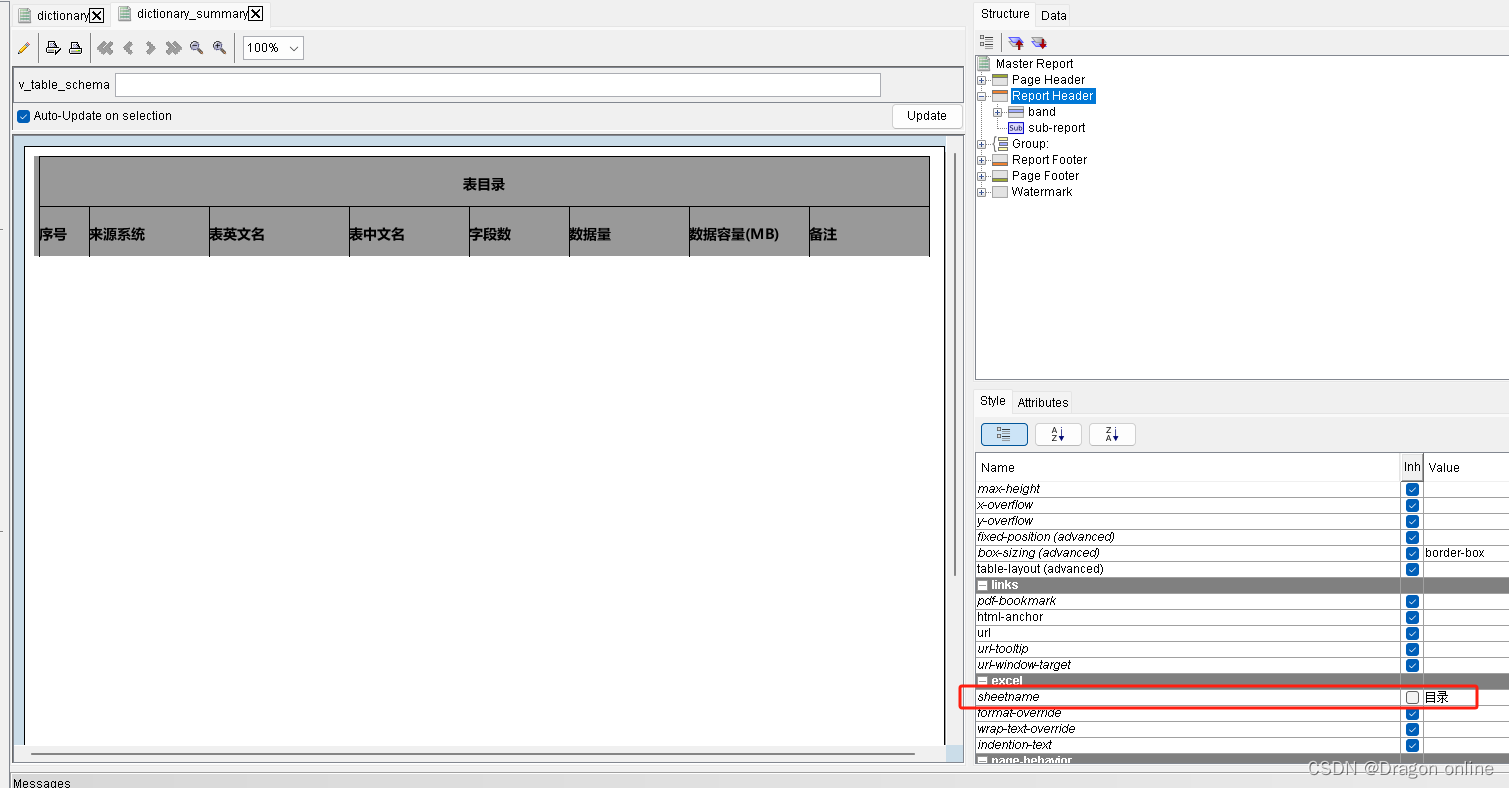Collapse the excel property section
The width and height of the screenshot is (1509, 788).
[983, 681]
